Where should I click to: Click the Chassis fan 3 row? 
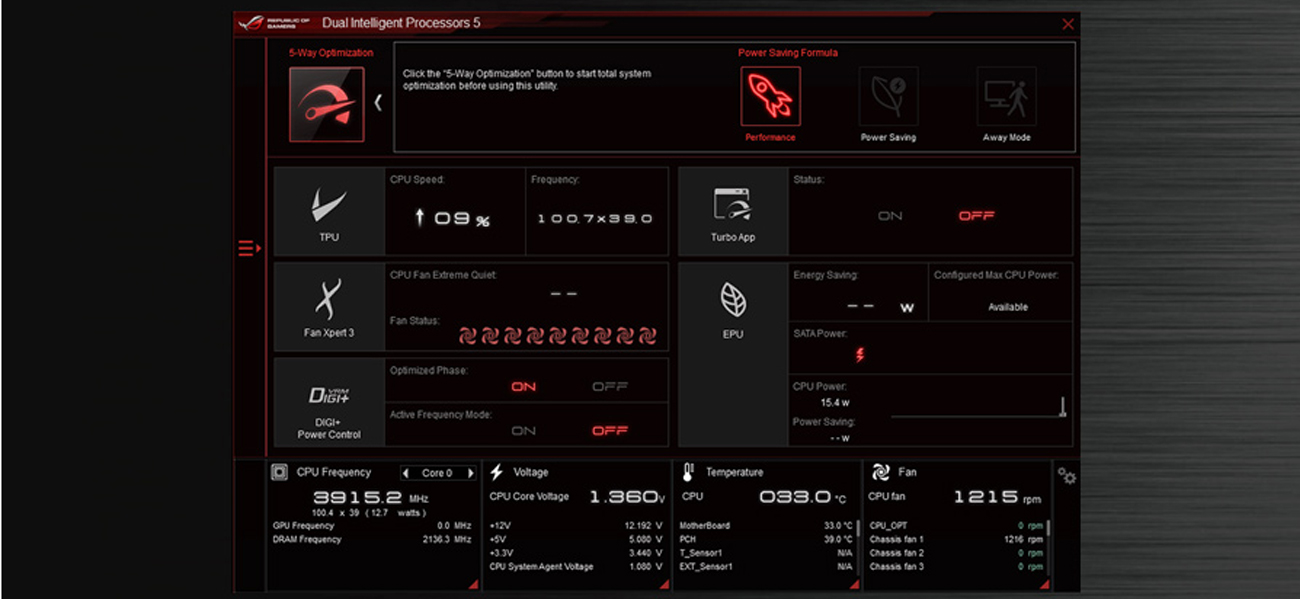tap(956, 567)
